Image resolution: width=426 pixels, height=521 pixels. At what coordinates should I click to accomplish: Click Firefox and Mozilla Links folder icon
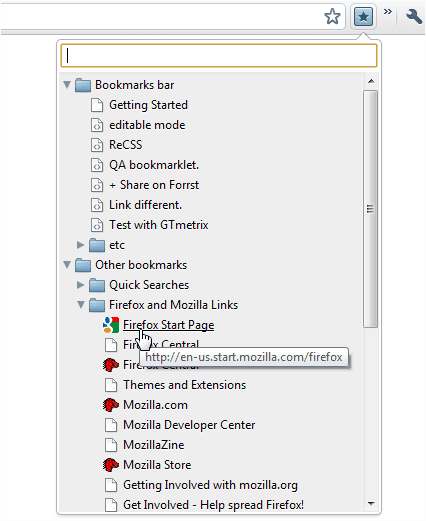click(97, 305)
